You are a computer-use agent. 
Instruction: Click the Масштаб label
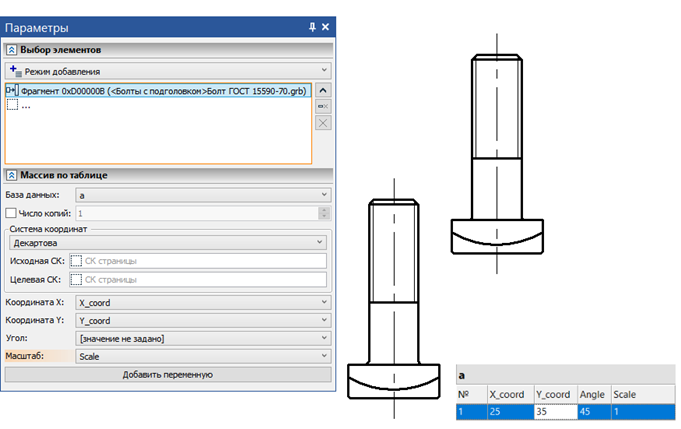coord(25,356)
